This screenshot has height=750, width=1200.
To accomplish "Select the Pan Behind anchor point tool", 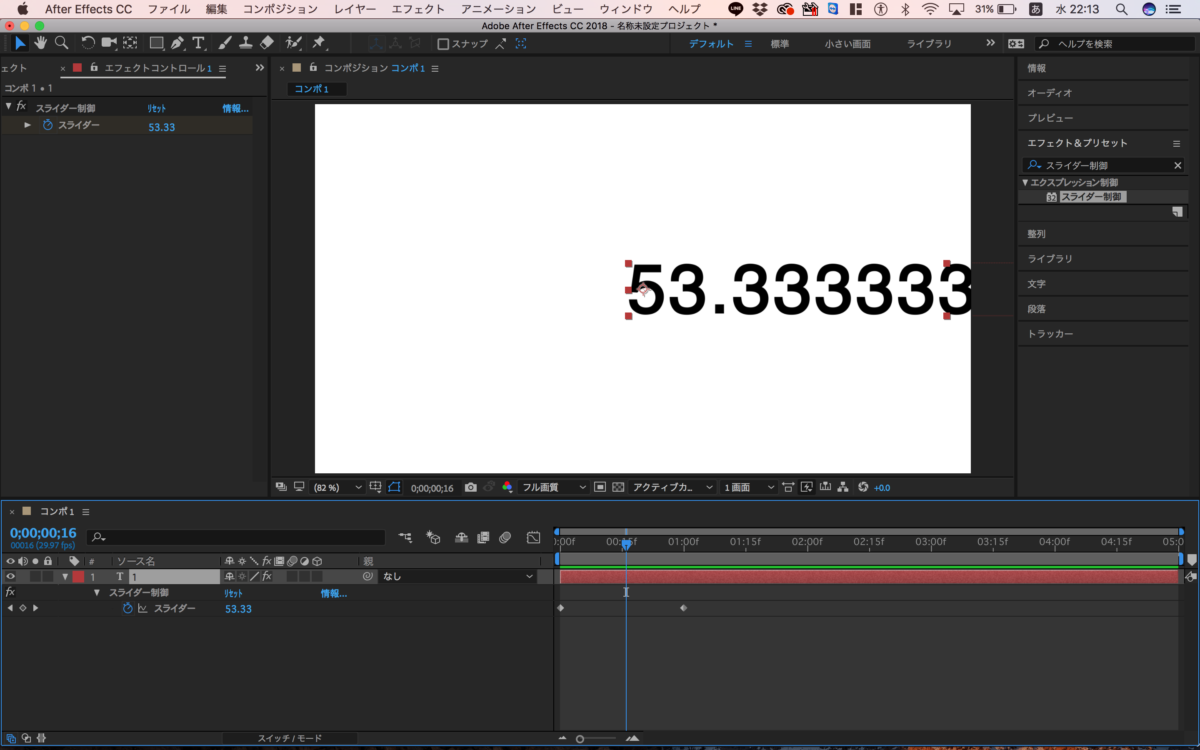I will point(130,43).
